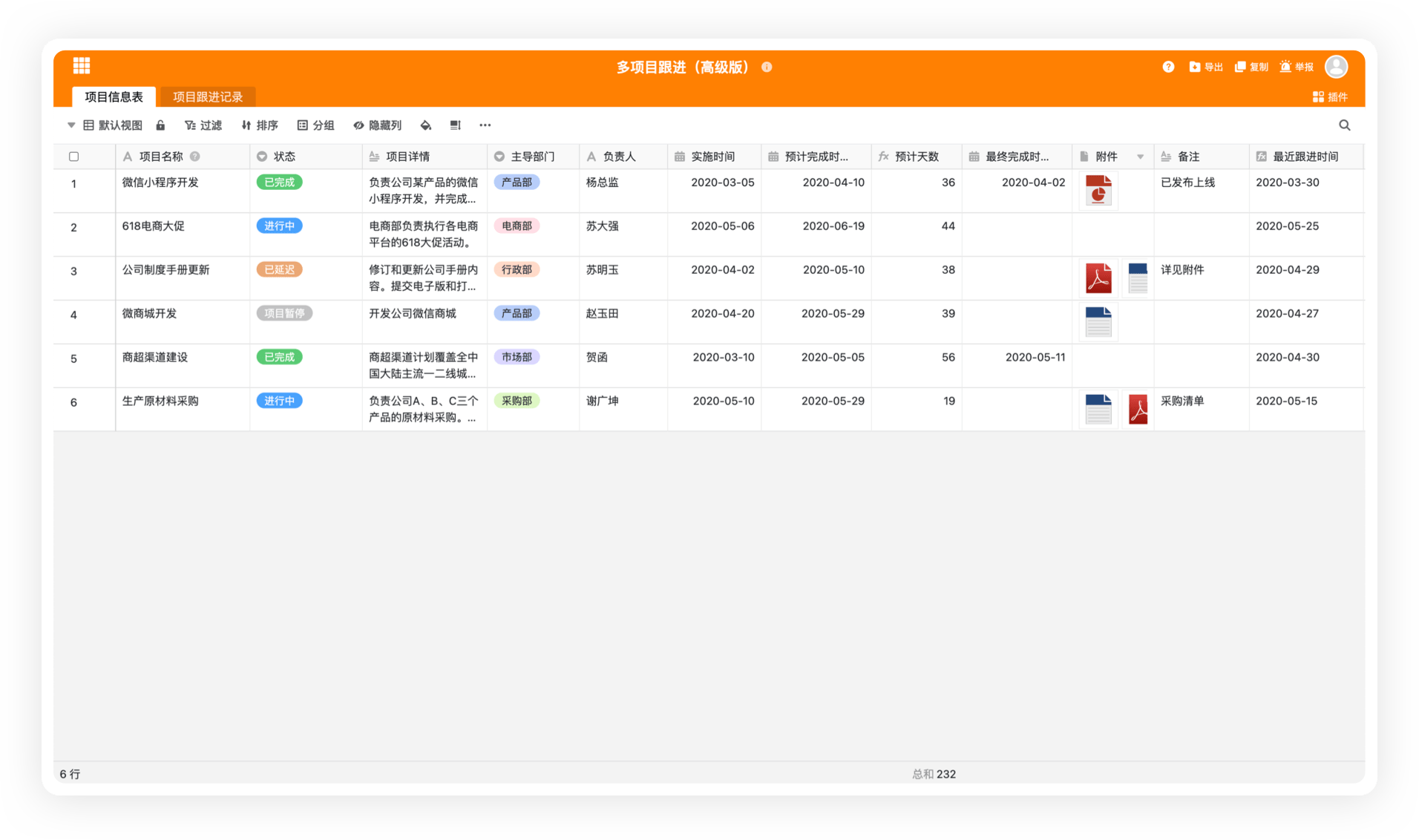Open the 附件 column dropdown arrow

(x=1140, y=157)
